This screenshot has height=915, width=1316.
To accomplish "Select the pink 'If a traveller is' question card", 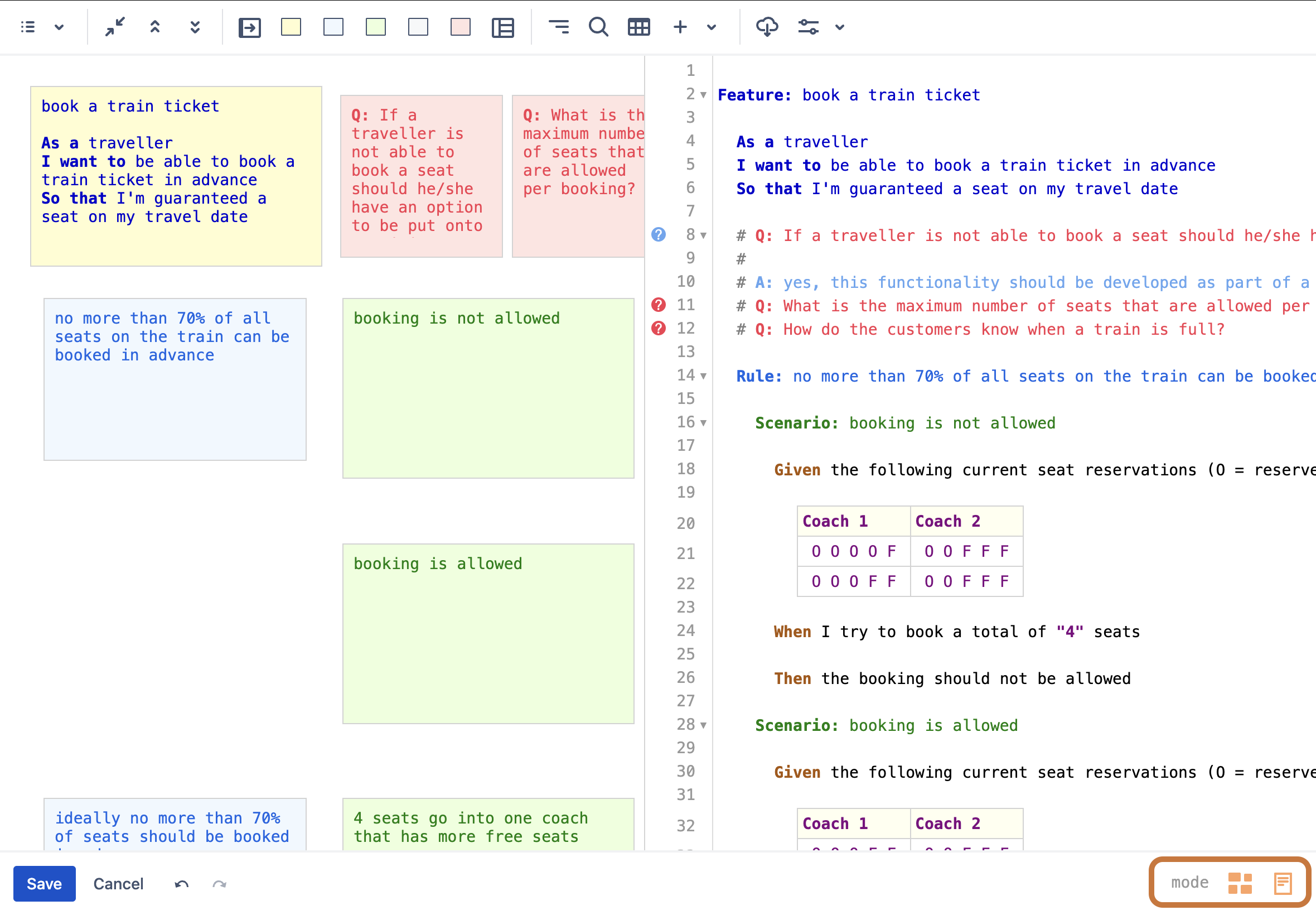I will point(421,176).
